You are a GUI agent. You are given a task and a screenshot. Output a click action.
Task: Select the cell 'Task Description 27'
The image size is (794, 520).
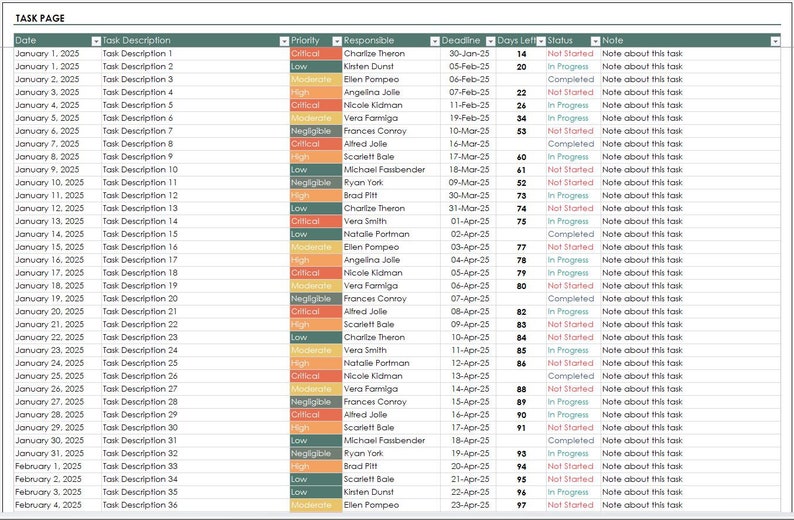pyautogui.click(x=195, y=389)
